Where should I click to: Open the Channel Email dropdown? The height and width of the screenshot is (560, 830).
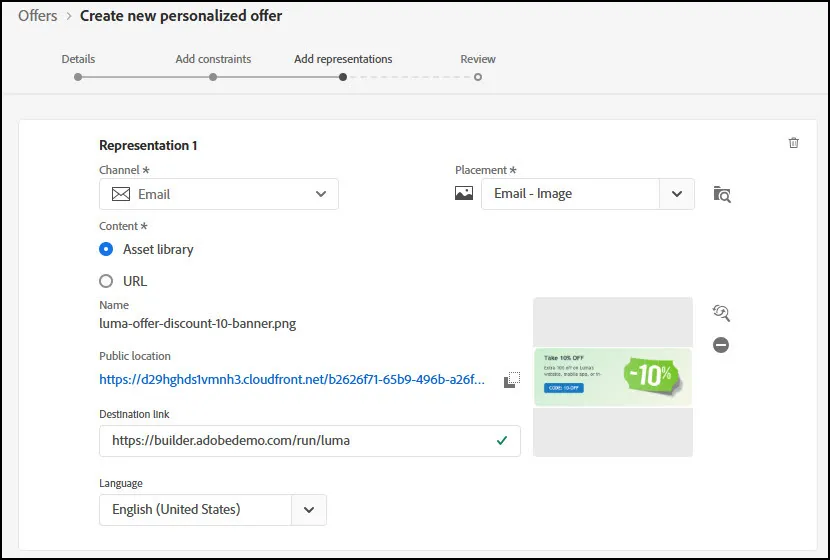point(219,194)
